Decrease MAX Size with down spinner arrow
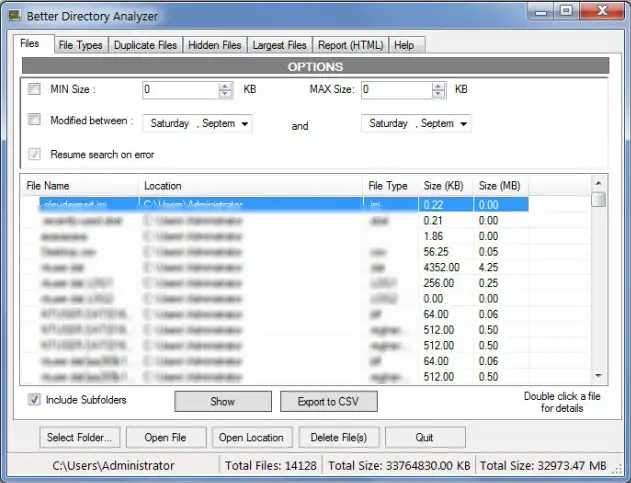 (439, 94)
